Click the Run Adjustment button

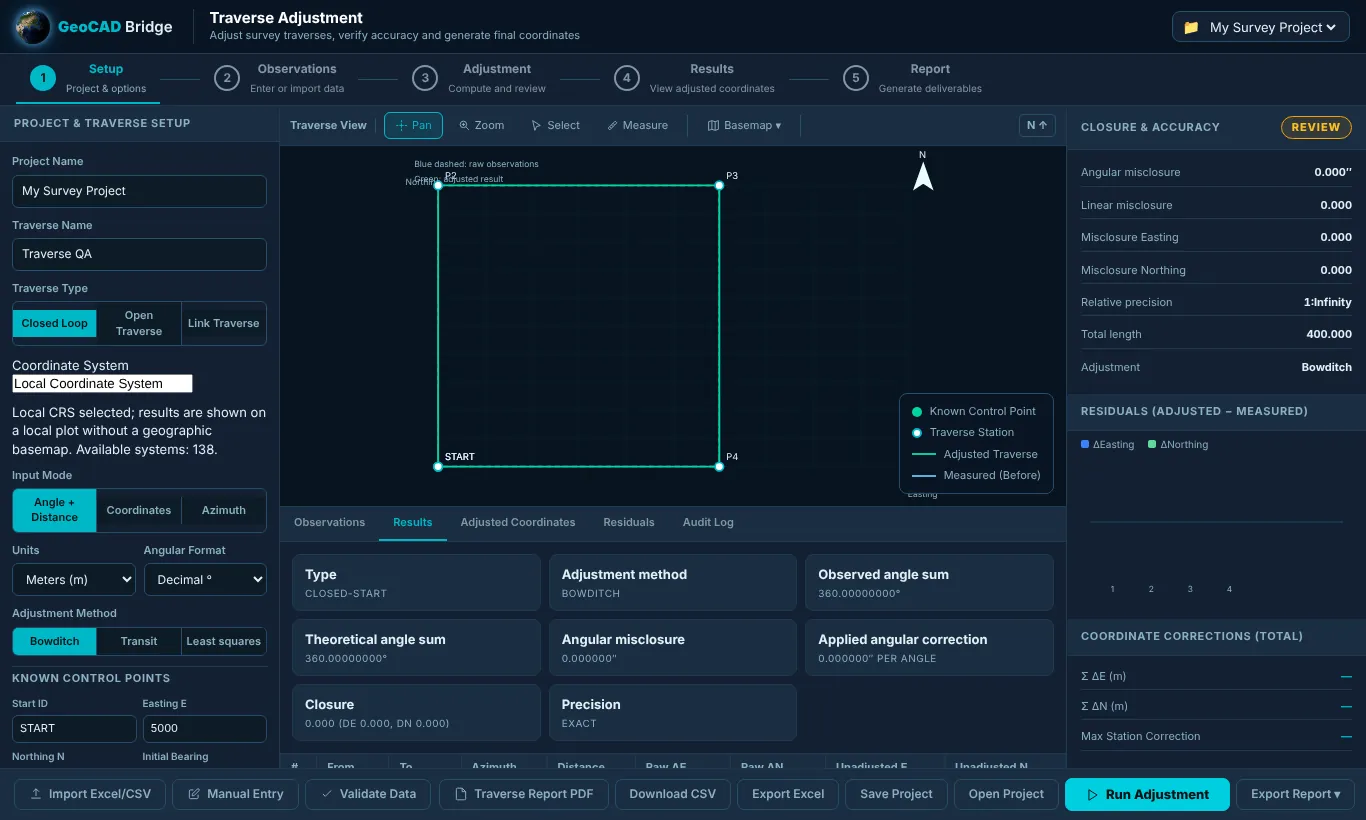coord(1147,794)
